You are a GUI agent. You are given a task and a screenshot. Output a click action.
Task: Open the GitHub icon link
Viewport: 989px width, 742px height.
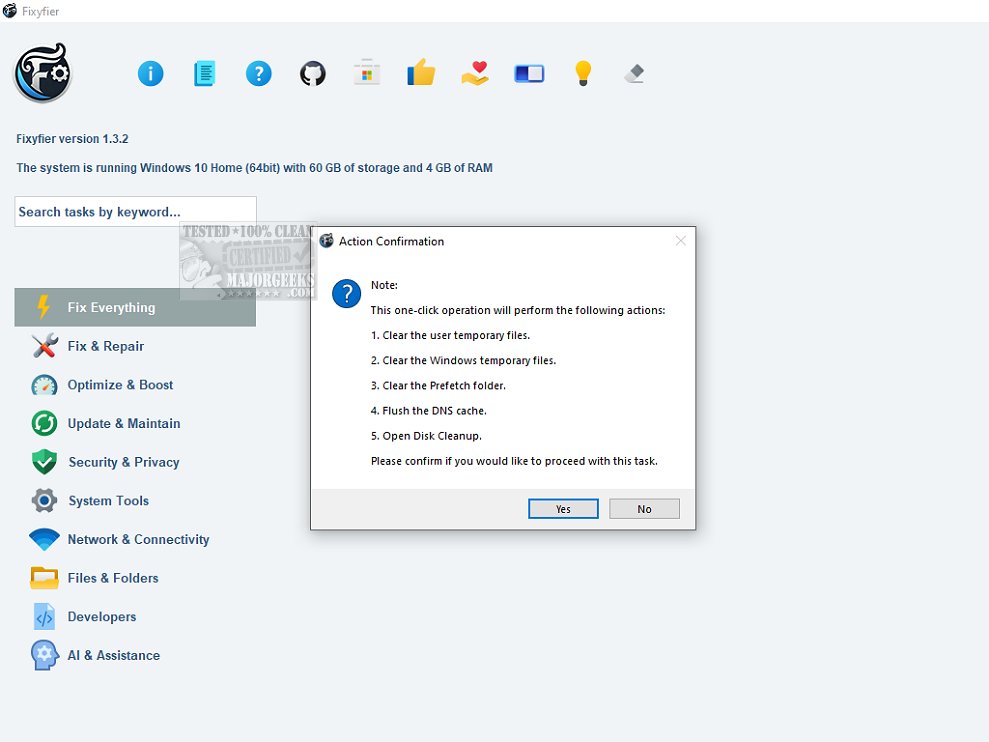pyautogui.click(x=313, y=73)
